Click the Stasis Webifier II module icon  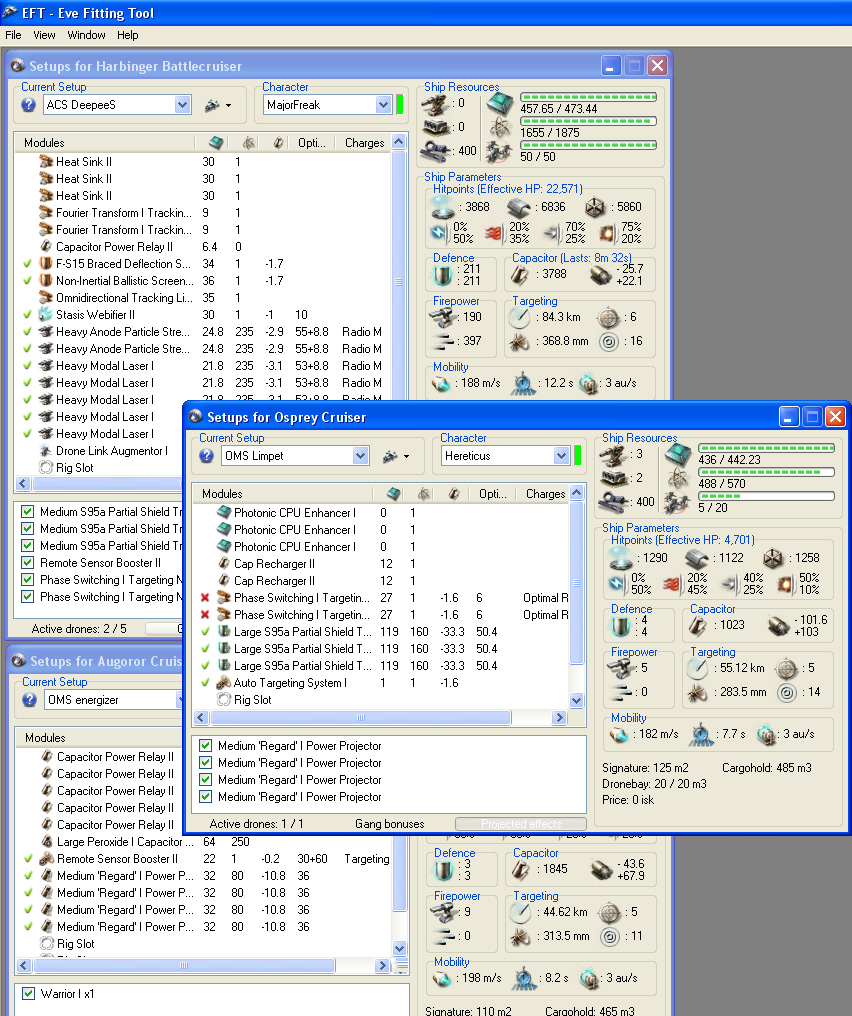[46, 314]
